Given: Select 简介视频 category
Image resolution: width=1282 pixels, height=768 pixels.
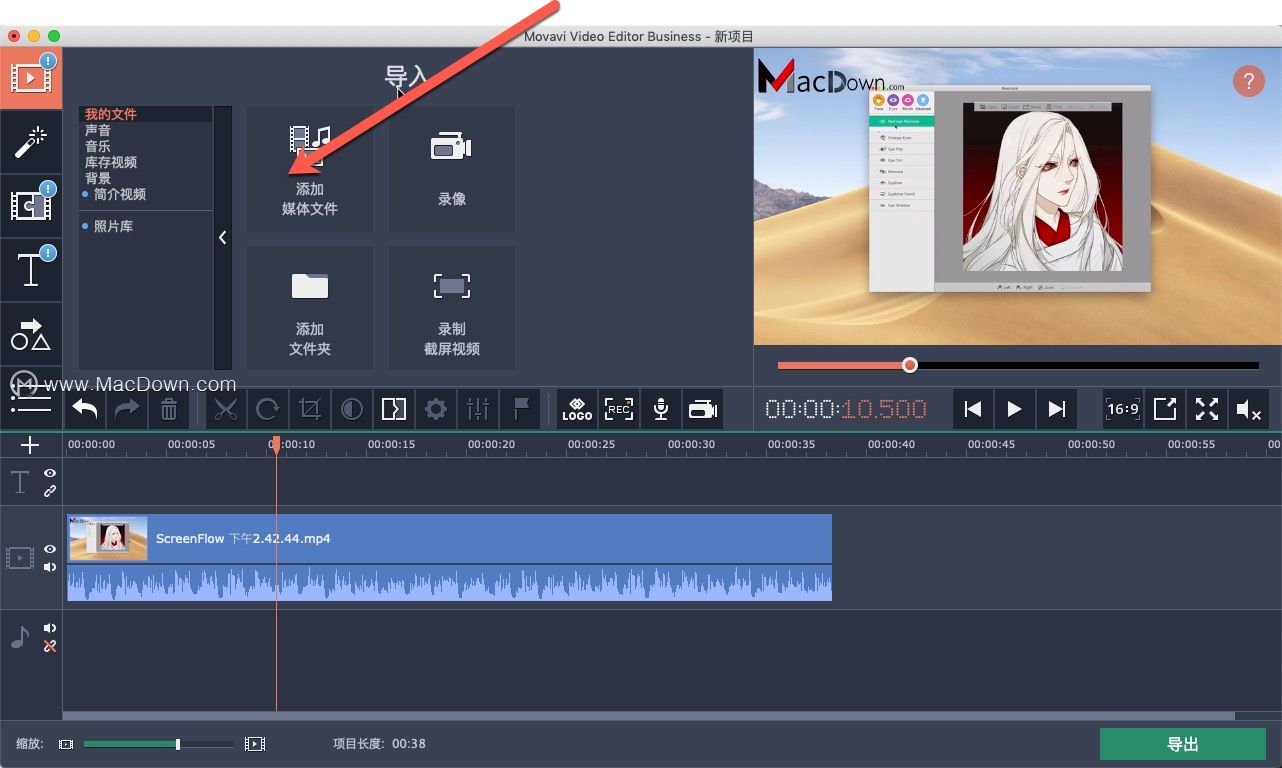Looking at the screenshot, I should pyautogui.click(x=120, y=194).
